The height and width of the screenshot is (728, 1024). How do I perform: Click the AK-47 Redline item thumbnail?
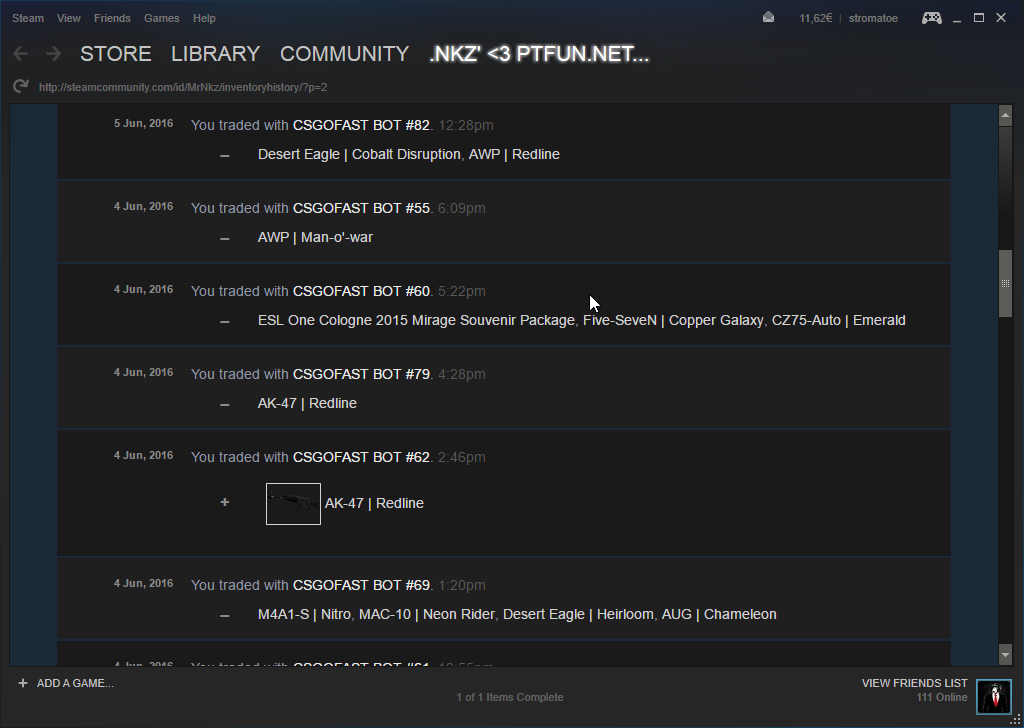293,504
